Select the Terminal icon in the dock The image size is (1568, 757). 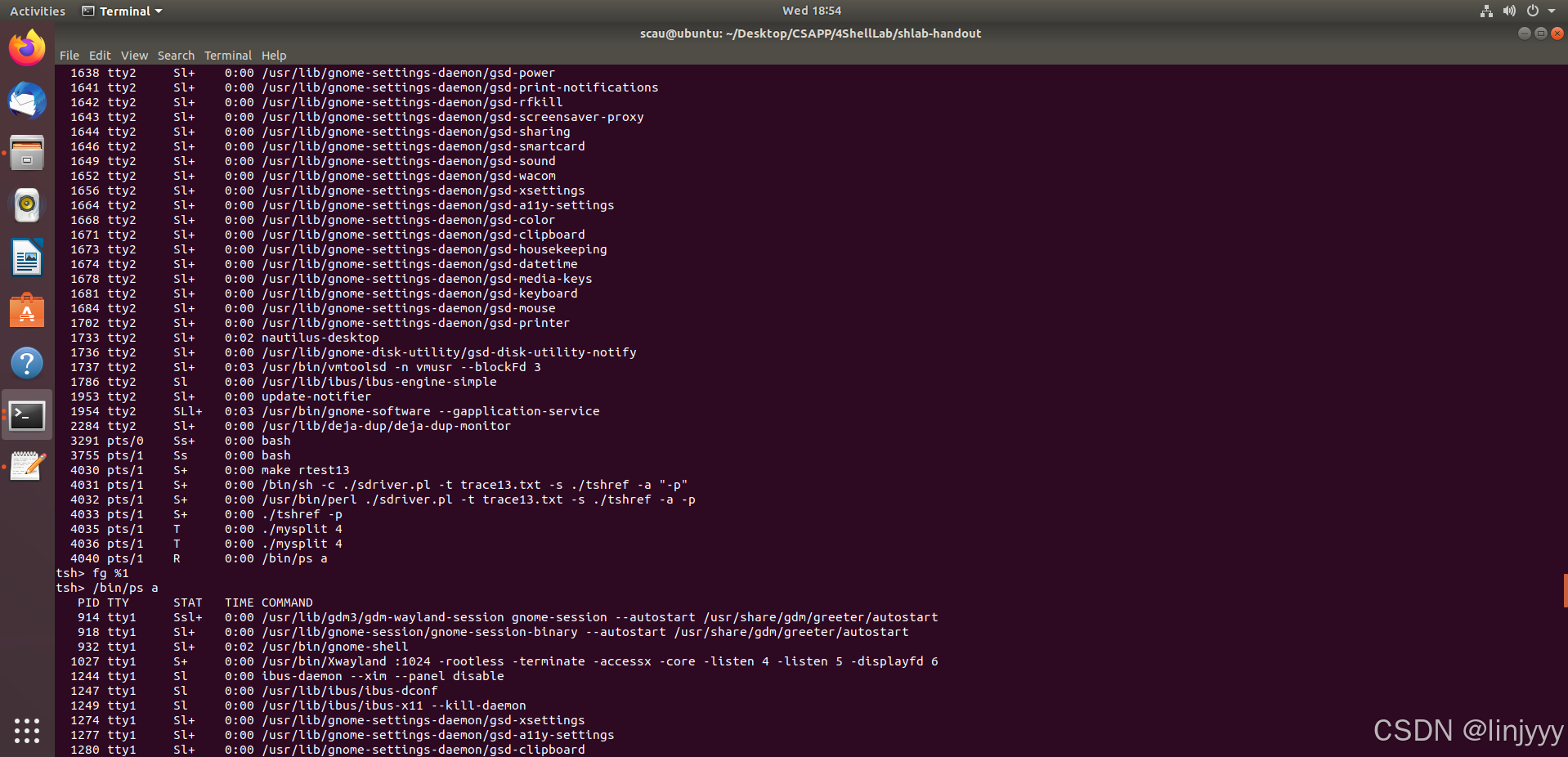[27, 414]
